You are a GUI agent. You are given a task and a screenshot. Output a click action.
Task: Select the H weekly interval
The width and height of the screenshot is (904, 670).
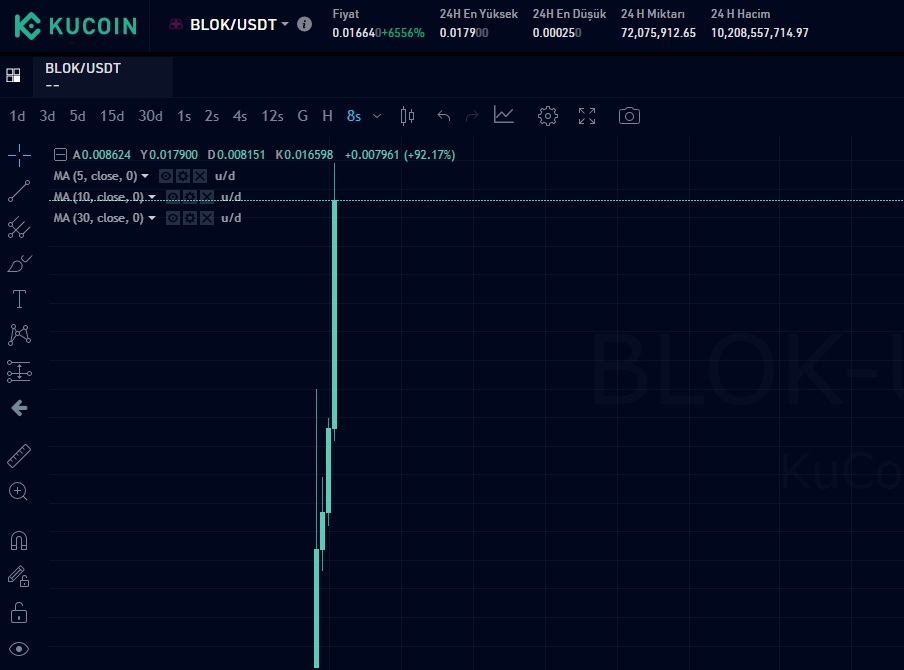pyautogui.click(x=327, y=116)
